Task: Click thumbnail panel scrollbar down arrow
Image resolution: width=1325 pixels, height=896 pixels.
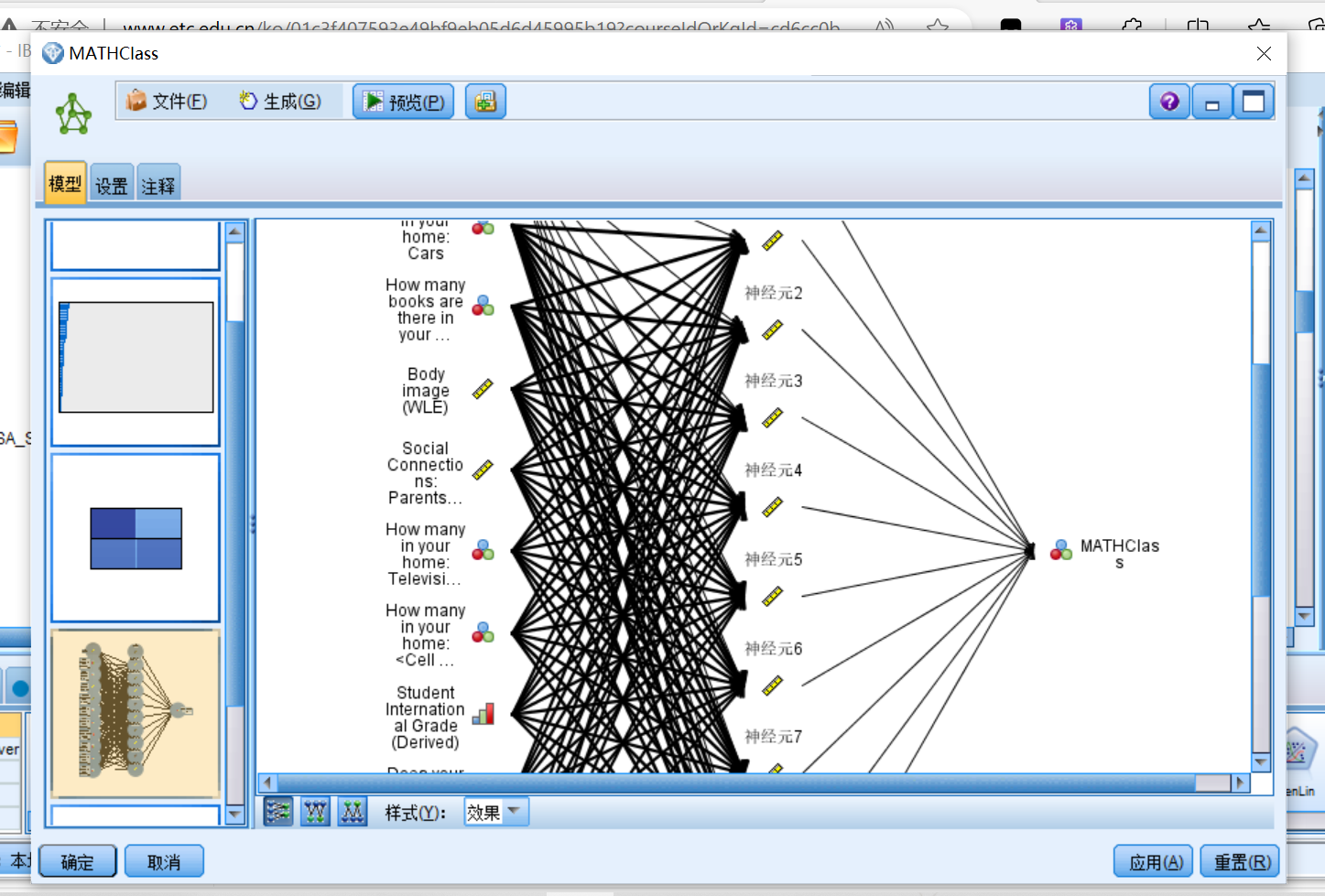Action: [235, 815]
